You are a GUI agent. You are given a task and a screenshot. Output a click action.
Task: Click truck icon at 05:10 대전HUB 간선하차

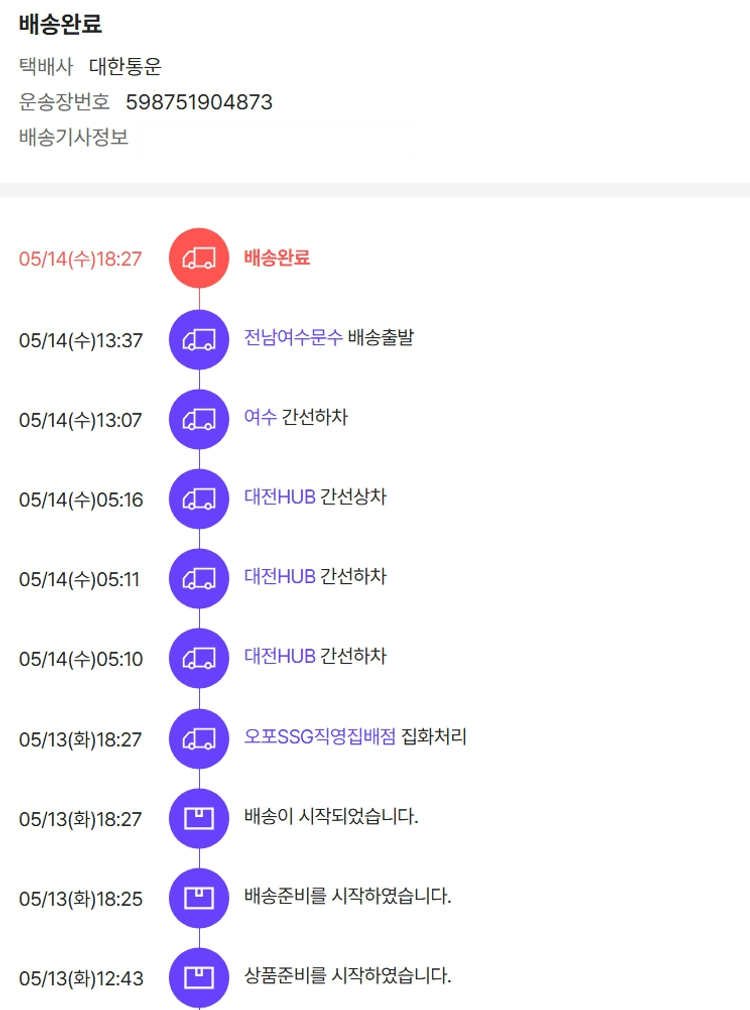tap(199, 659)
